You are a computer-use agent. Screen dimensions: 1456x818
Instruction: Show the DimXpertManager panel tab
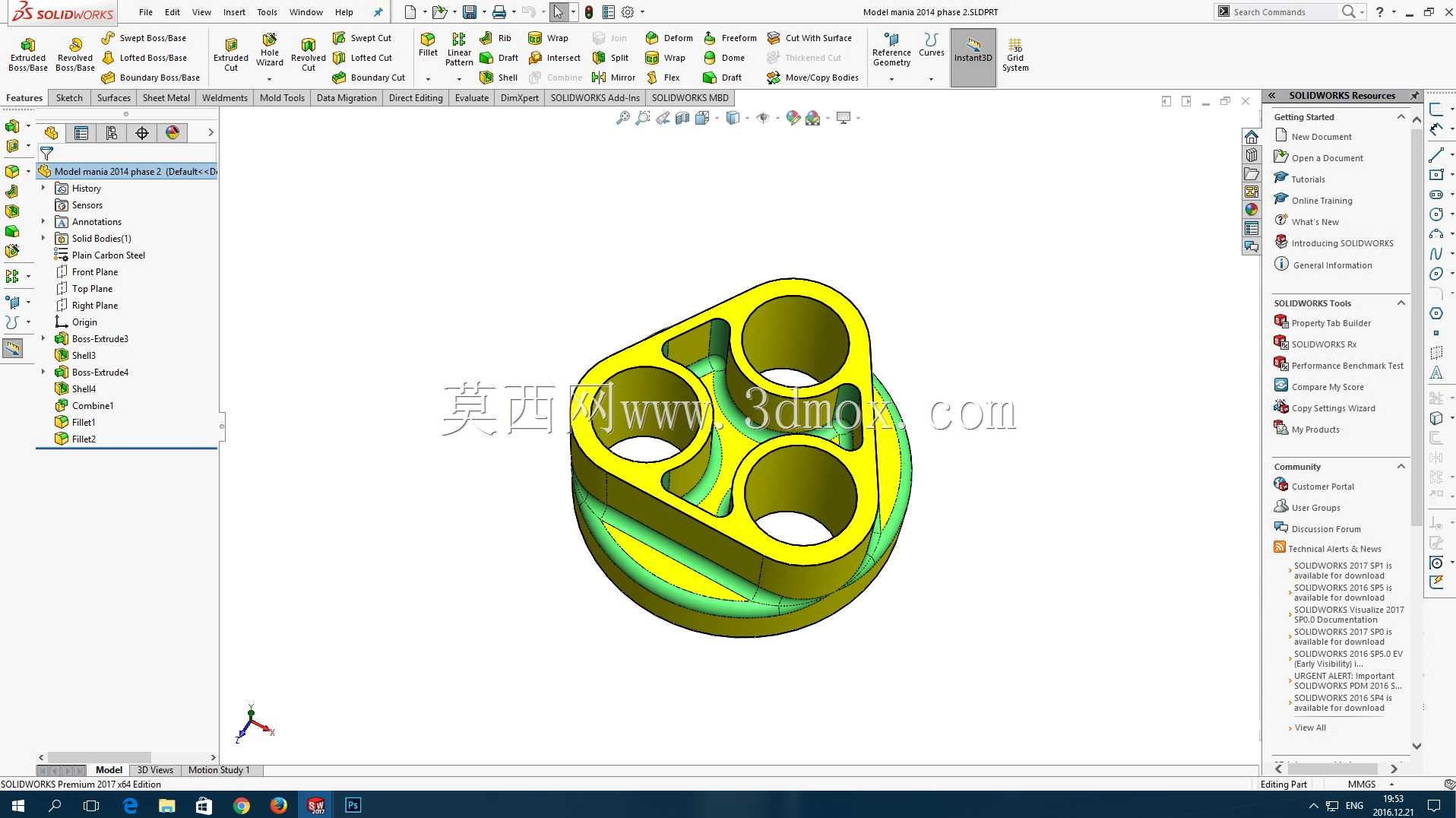pos(142,133)
